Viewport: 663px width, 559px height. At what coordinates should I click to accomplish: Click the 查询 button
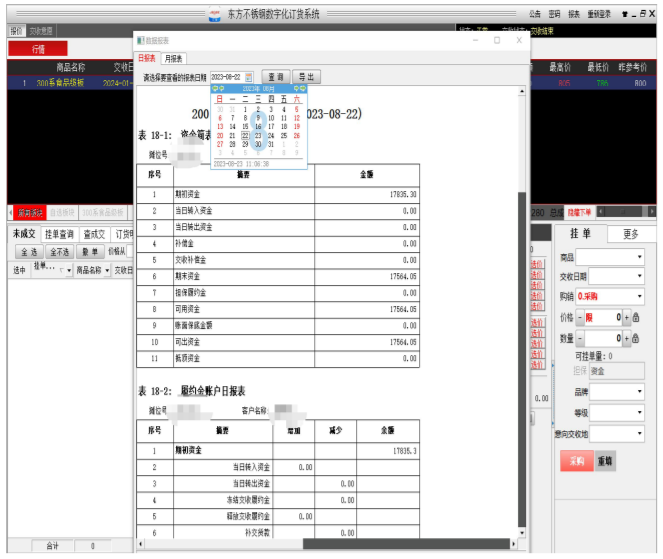pyautogui.click(x=275, y=77)
